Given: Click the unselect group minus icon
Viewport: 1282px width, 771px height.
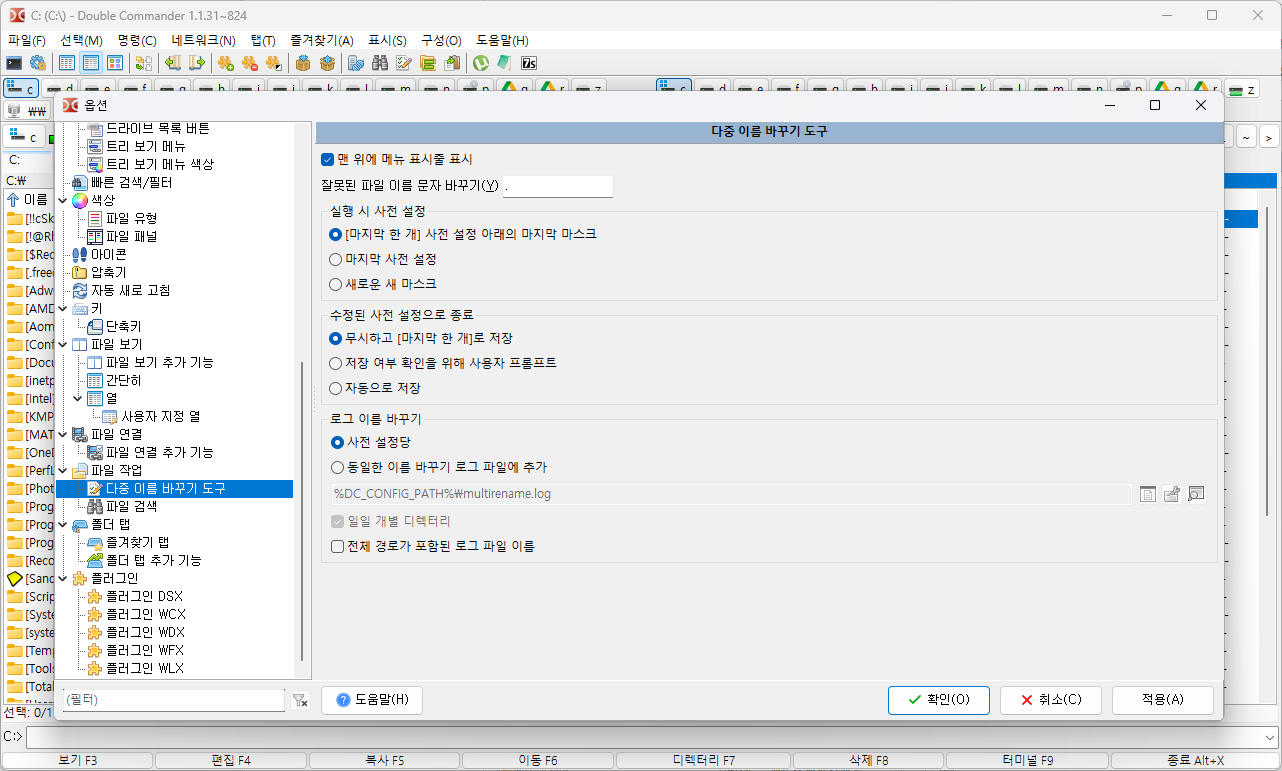Looking at the screenshot, I should (x=249, y=63).
